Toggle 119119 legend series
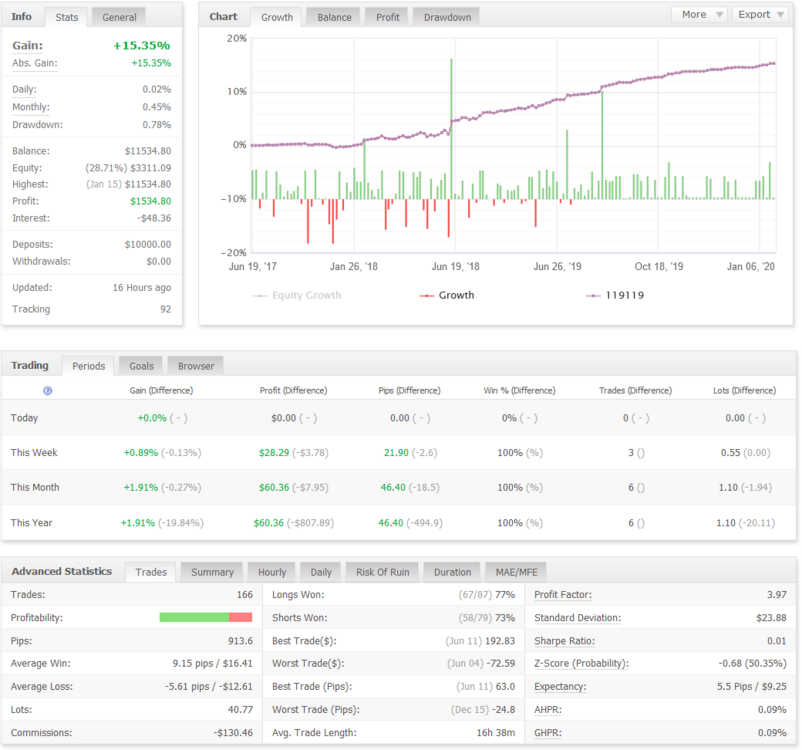The image size is (802, 750). click(615, 295)
